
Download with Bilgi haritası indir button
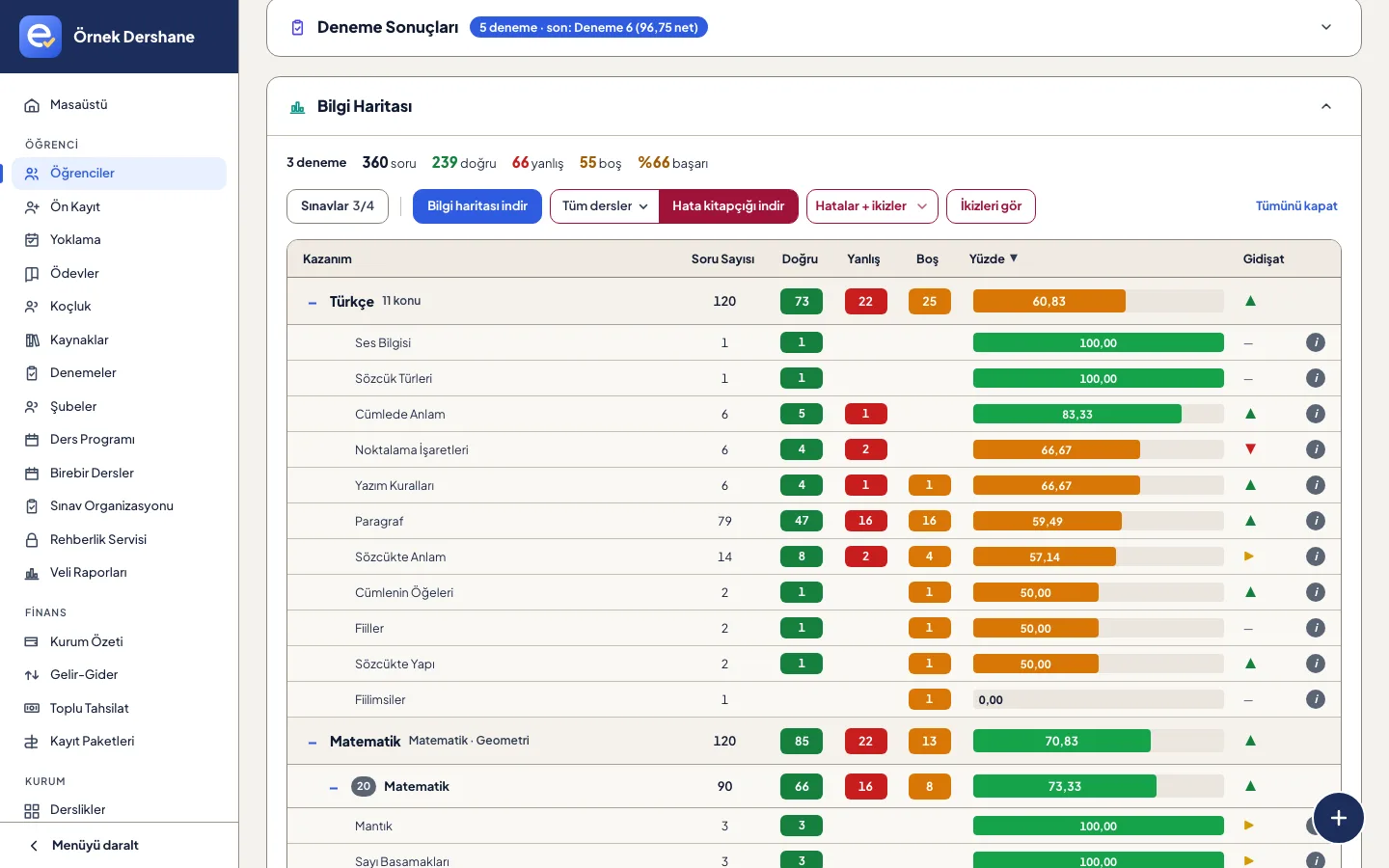click(x=477, y=206)
